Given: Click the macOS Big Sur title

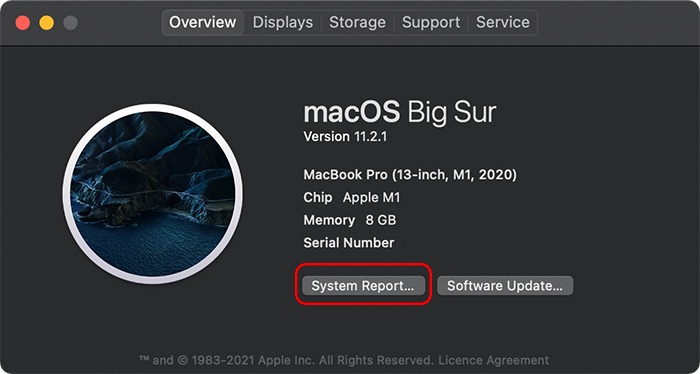Looking at the screenshot, I should pyautogui.click(x=400, y=112).
